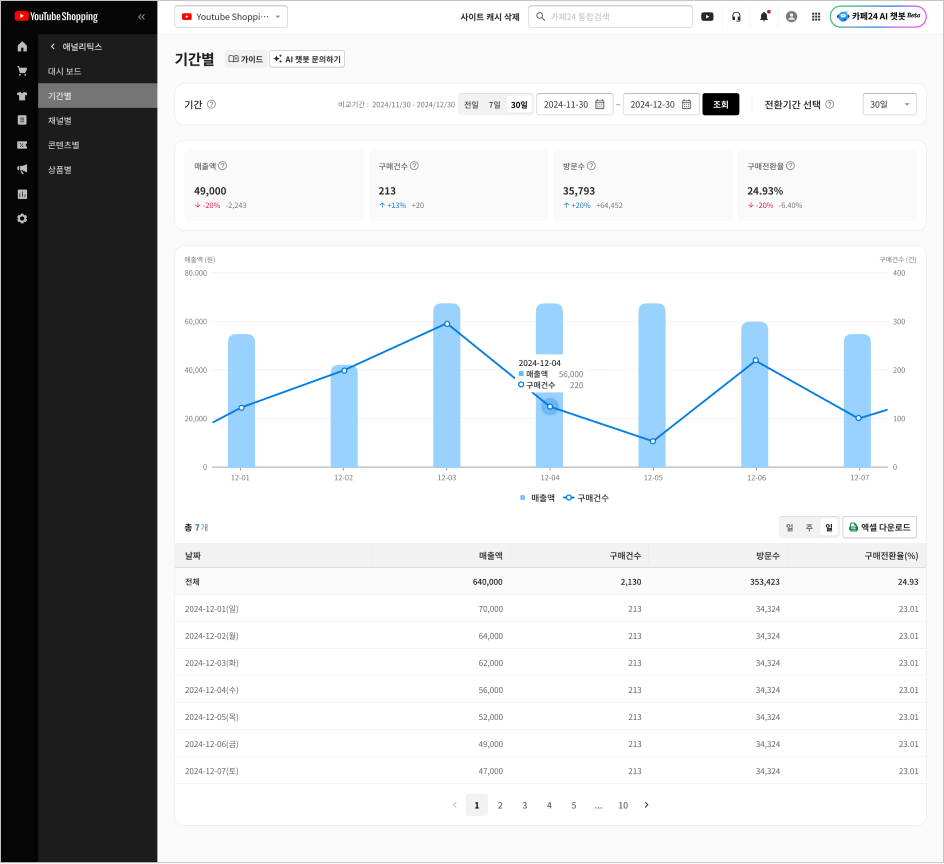This screenshot has height=864, width=944.
Task: Open the t-shirt products icon in sidebar
Action: pos(22,96)
